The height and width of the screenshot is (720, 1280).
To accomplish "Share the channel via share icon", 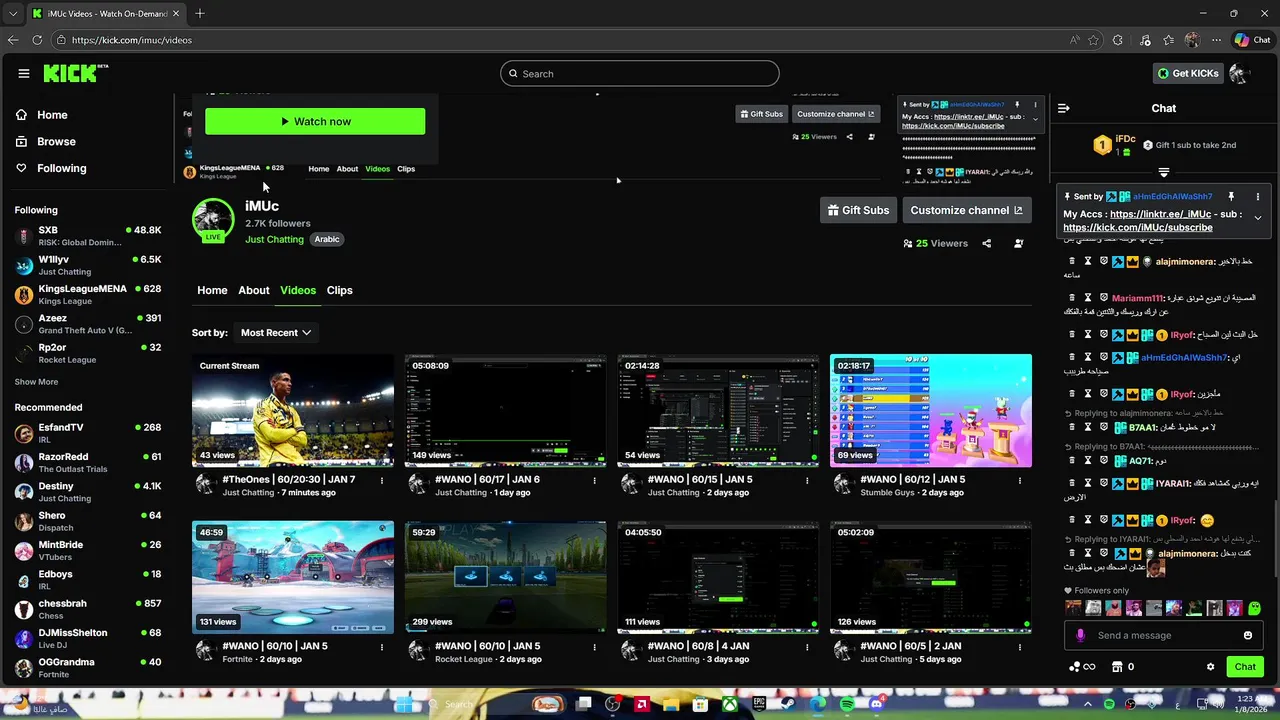I will tap(986, 243).
